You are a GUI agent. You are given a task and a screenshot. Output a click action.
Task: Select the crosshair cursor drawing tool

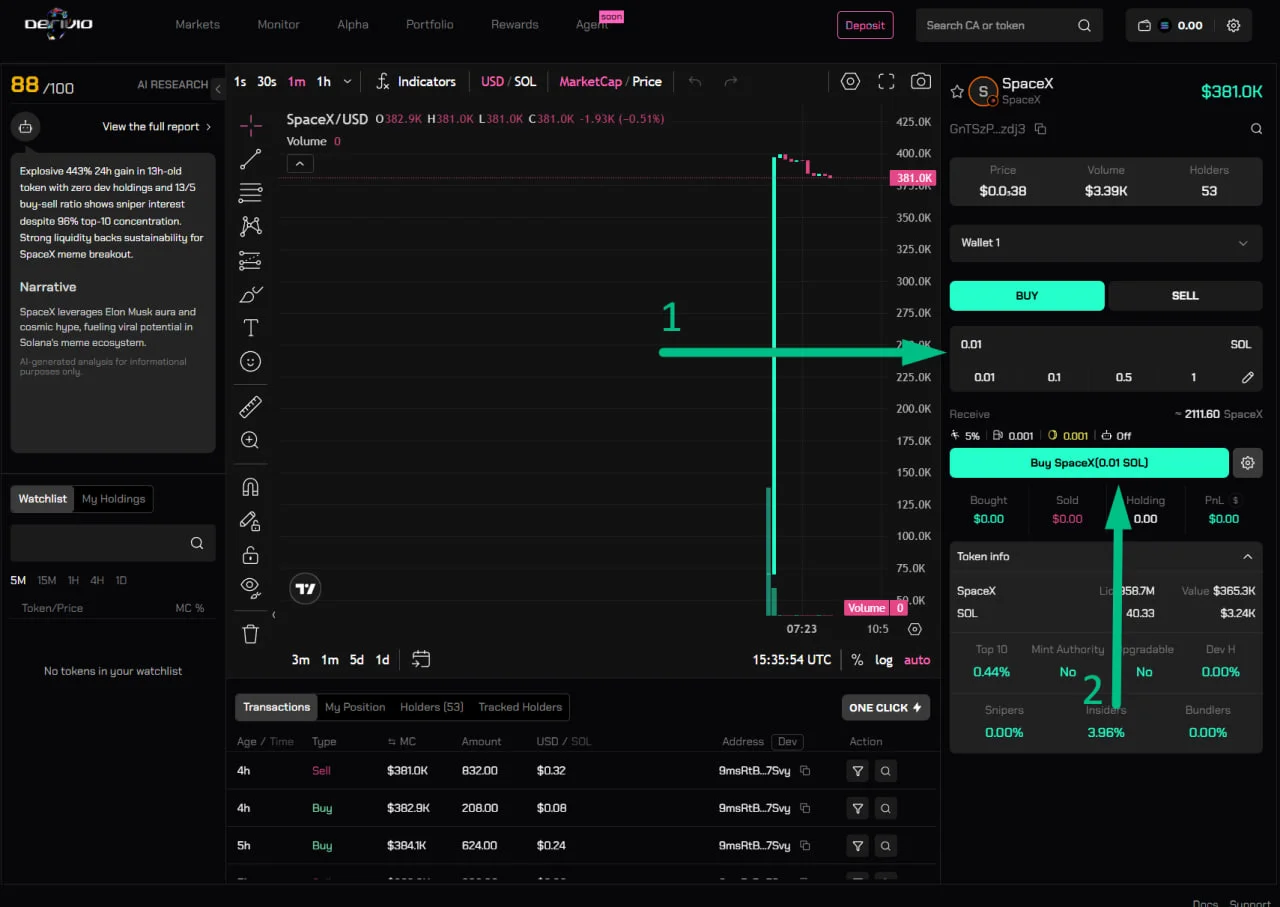(251, 124)
